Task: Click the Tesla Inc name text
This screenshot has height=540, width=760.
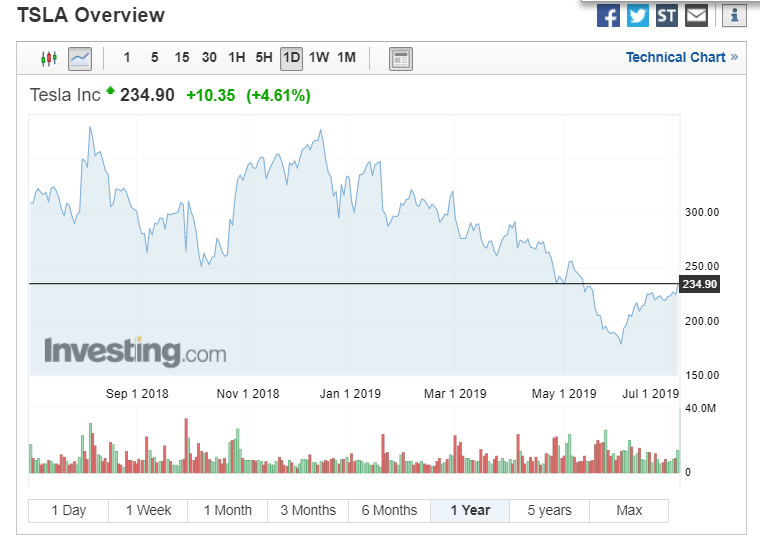Action: [65, 95]
